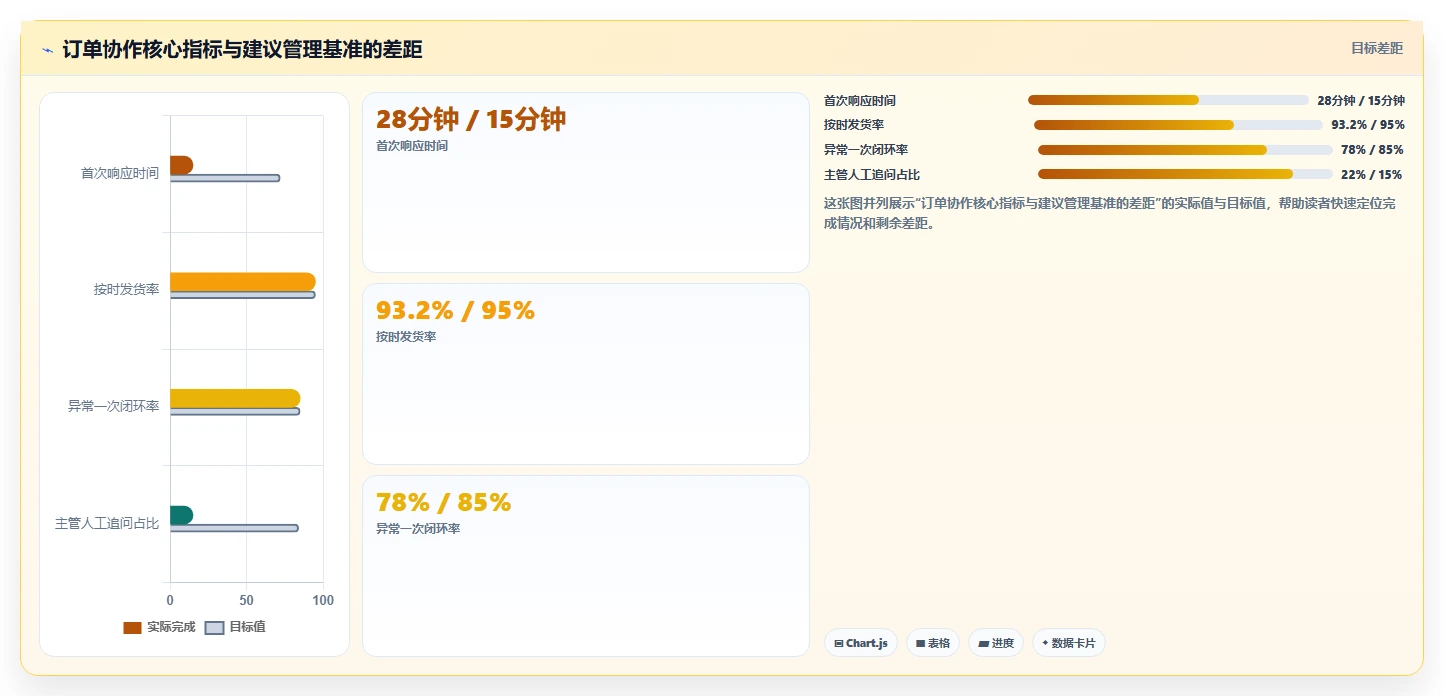Click the grey target bar for 主管人工追问占比
This screenshot has height=696, width=1444.
pos(234,528)
